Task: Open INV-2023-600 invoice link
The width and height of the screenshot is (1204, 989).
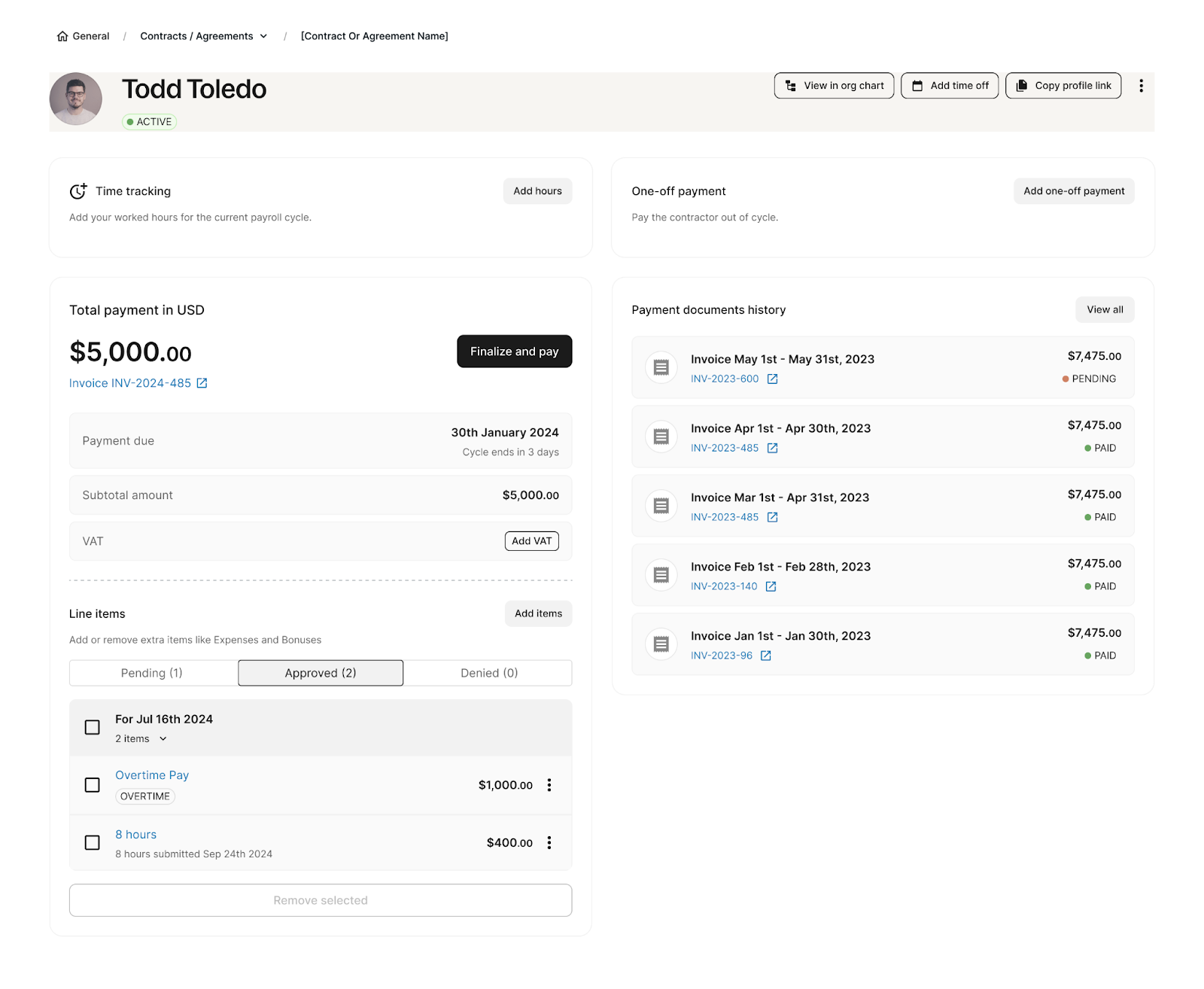Action: pos(725,379)
